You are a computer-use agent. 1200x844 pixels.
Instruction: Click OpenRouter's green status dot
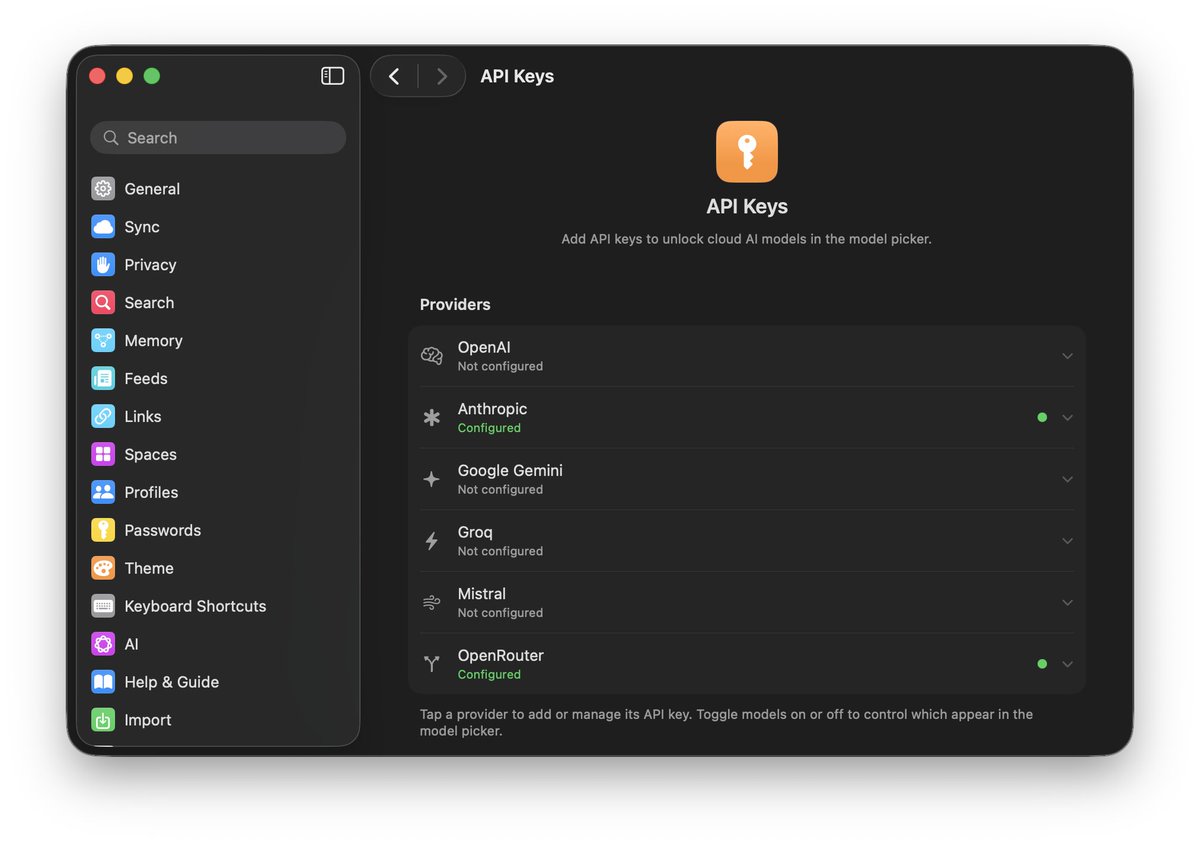point(1042,664)
